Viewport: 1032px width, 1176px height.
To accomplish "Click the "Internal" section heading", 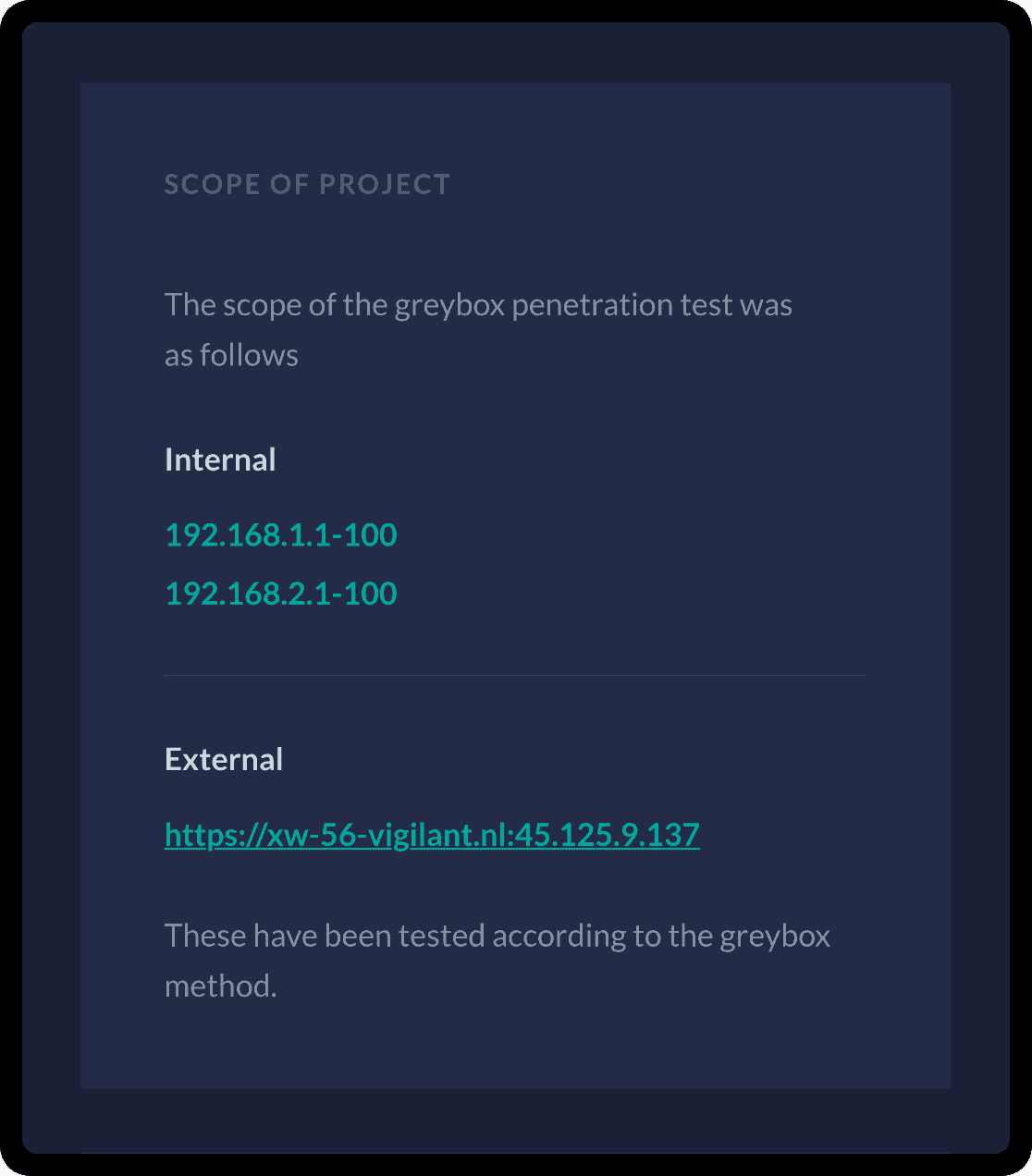I will (220, 459).
